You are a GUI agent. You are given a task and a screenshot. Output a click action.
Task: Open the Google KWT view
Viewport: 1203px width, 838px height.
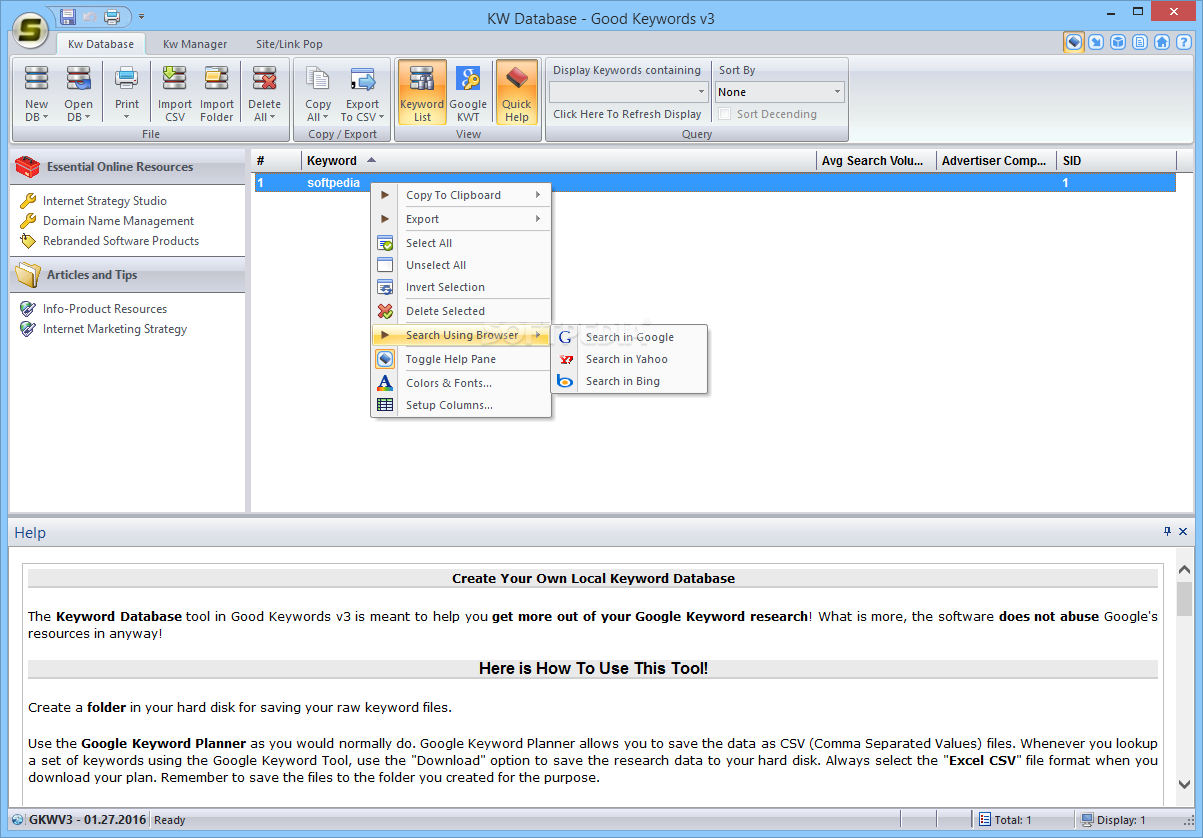coord(468,93)
